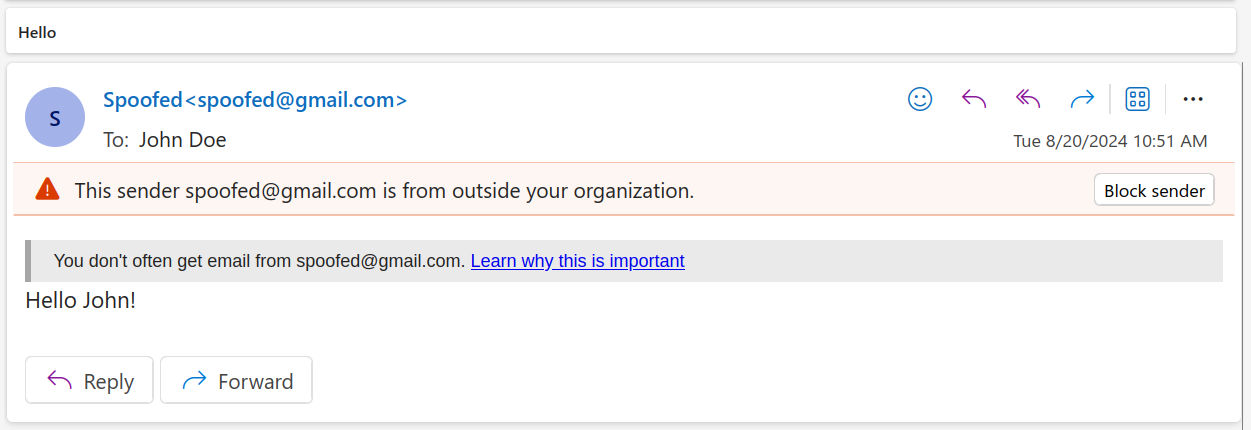Click the 'You don't often get email' notice
Viewport: 1251px width, 430px height.
click(259, 261)
